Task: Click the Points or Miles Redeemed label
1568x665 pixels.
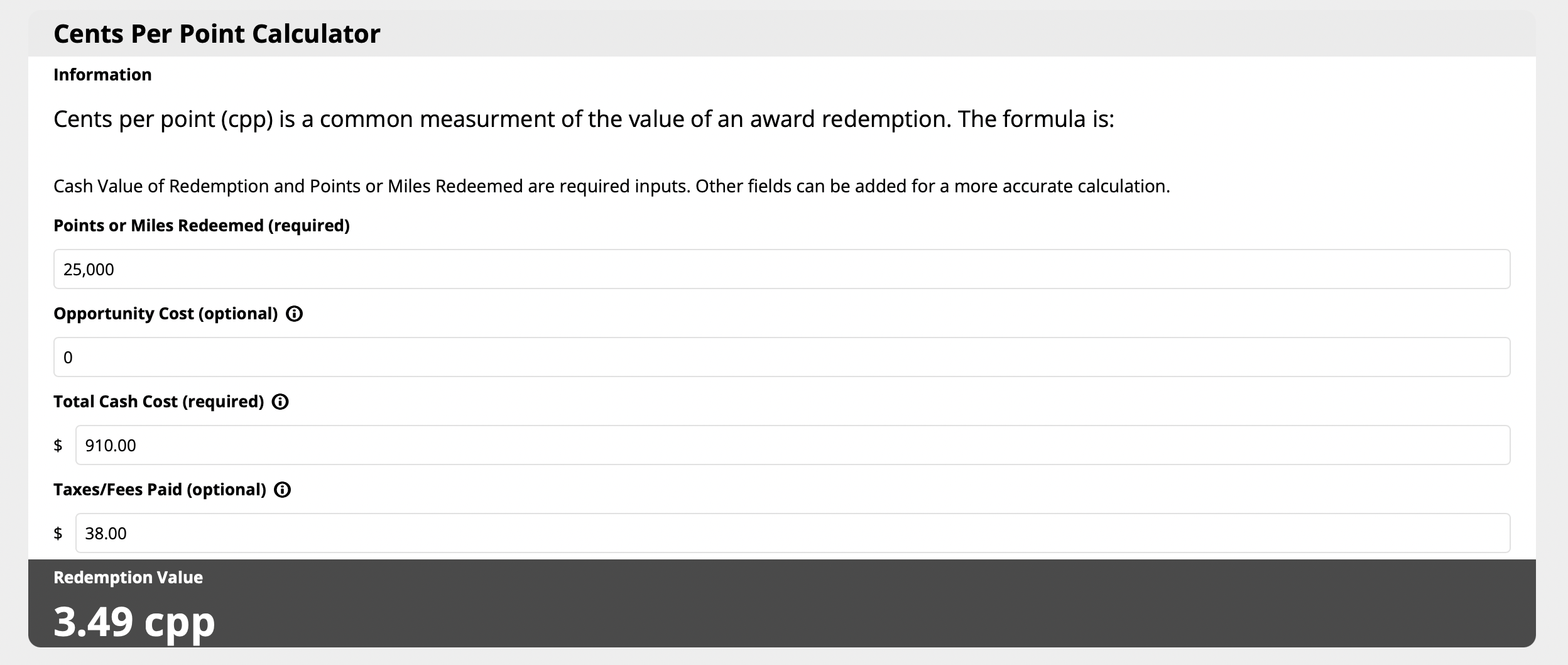Action: click(201, 226)
